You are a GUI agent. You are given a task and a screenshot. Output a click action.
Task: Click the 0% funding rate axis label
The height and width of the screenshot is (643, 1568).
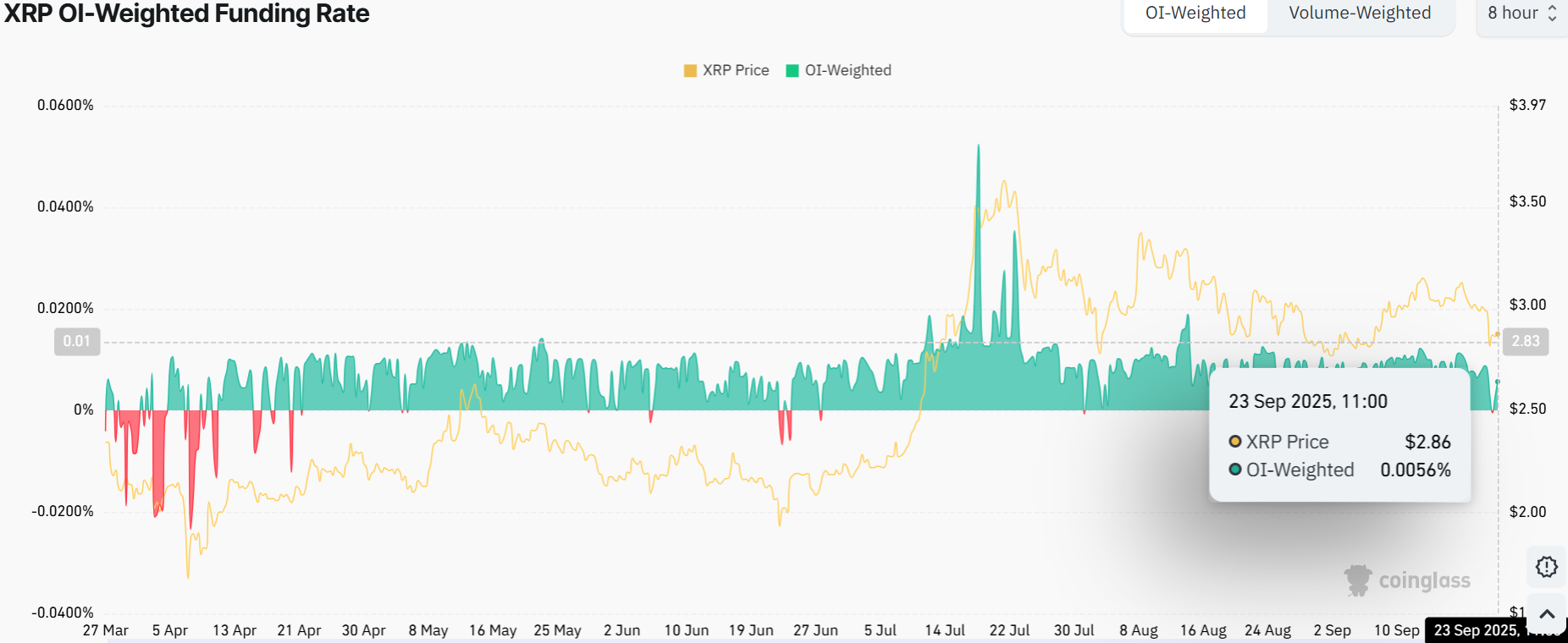pos(84,409)
